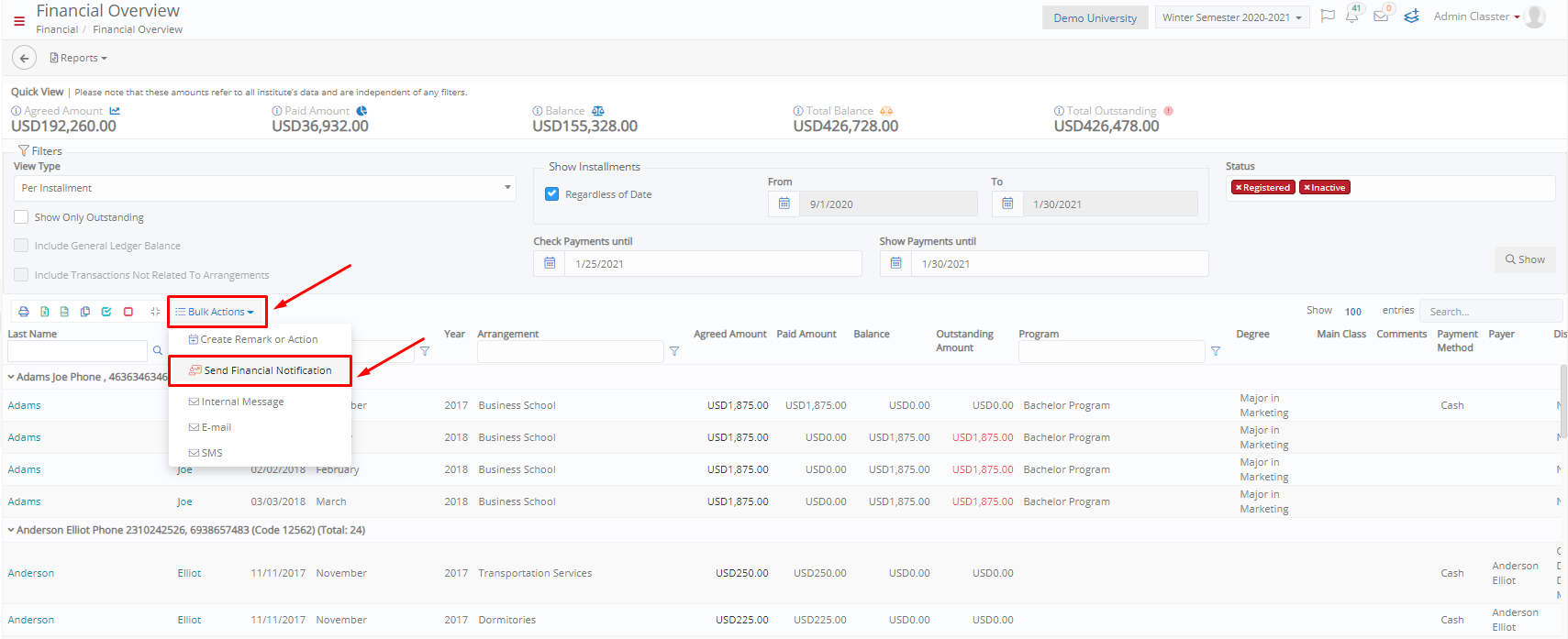Open the Show Payments until calendar icon
The image size is (1568, 639).
click(895, 263)
